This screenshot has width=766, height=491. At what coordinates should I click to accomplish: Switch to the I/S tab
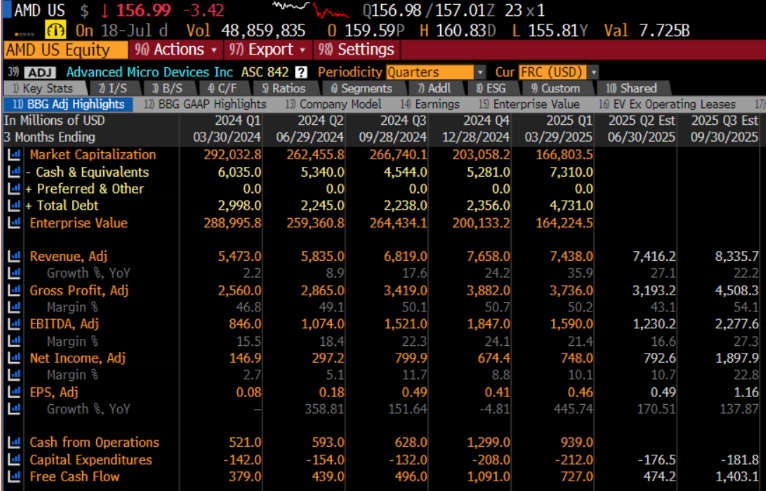(113, 88)
